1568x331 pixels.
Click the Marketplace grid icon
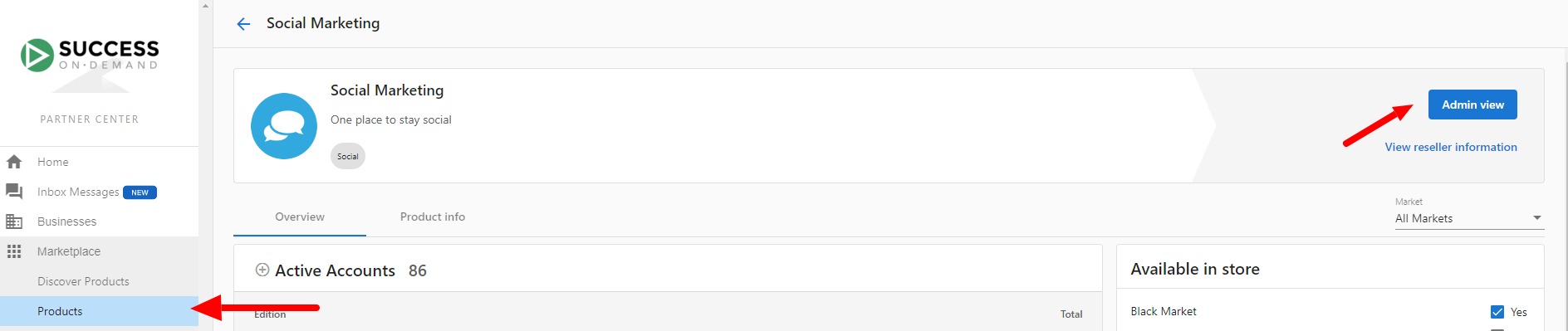tap(14, 251)
